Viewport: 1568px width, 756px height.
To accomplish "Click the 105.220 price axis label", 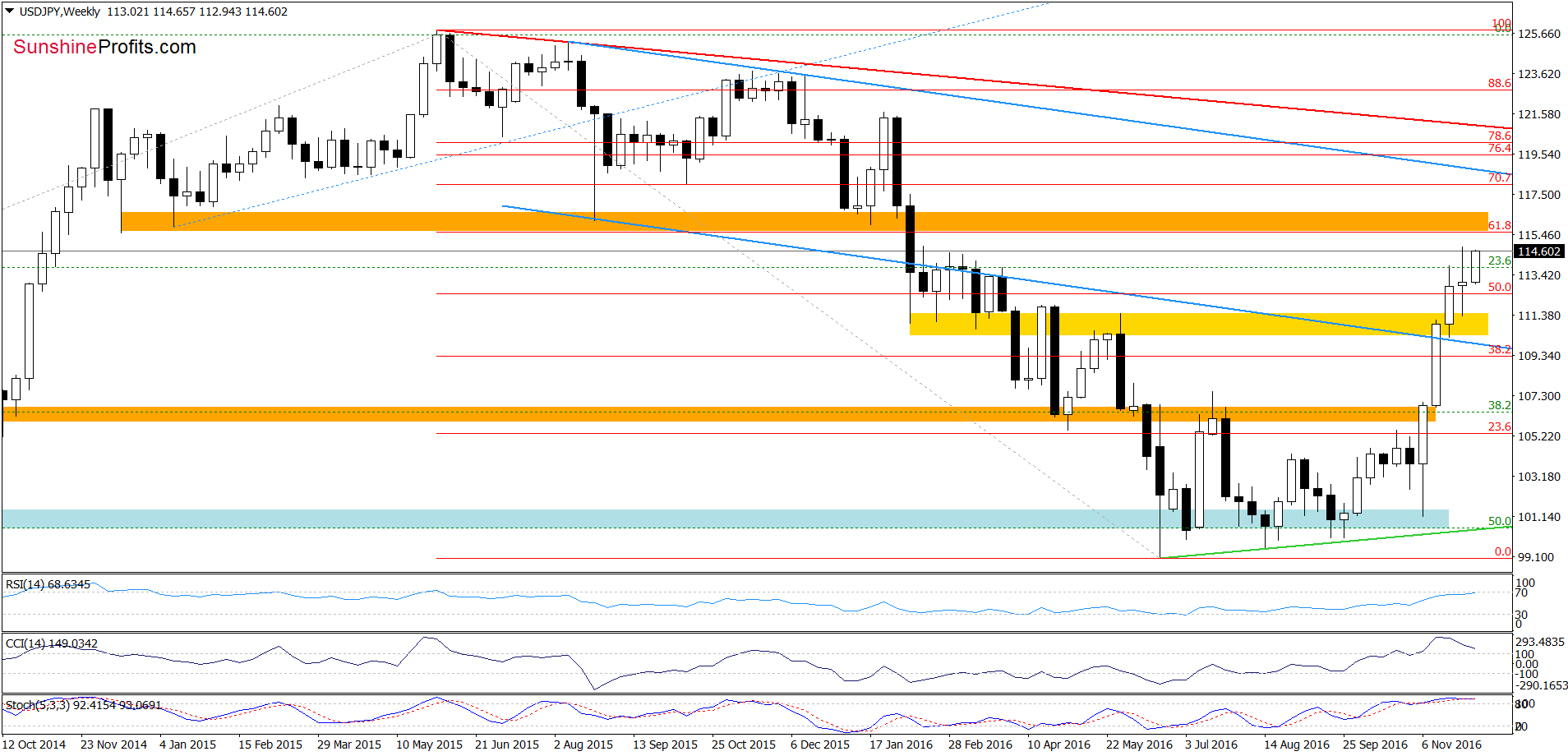I will point(1538,436).
